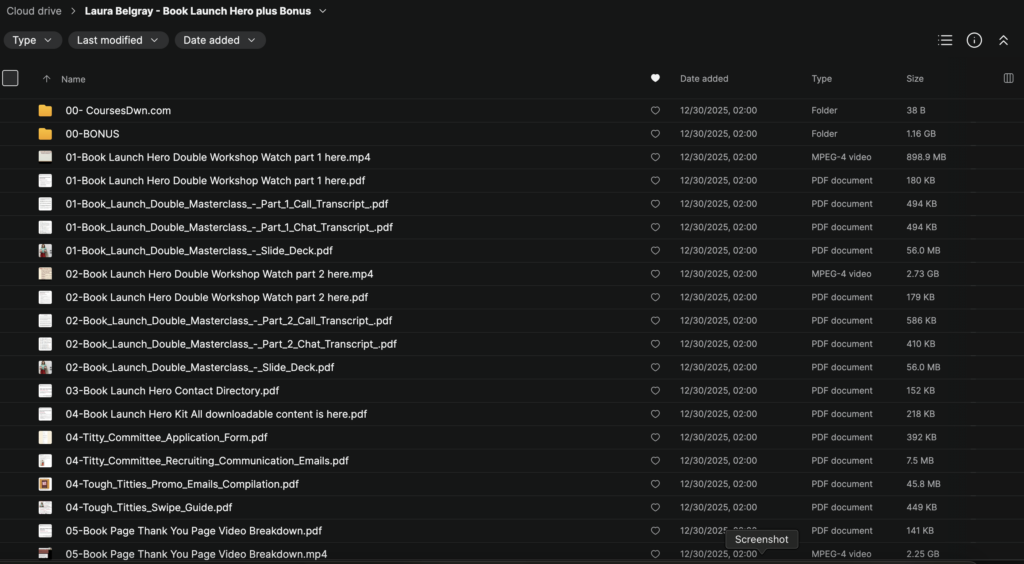The image size is (1024, 564).
Task: Click the 7.5 MB size value
Action: (x=920, y=461)
